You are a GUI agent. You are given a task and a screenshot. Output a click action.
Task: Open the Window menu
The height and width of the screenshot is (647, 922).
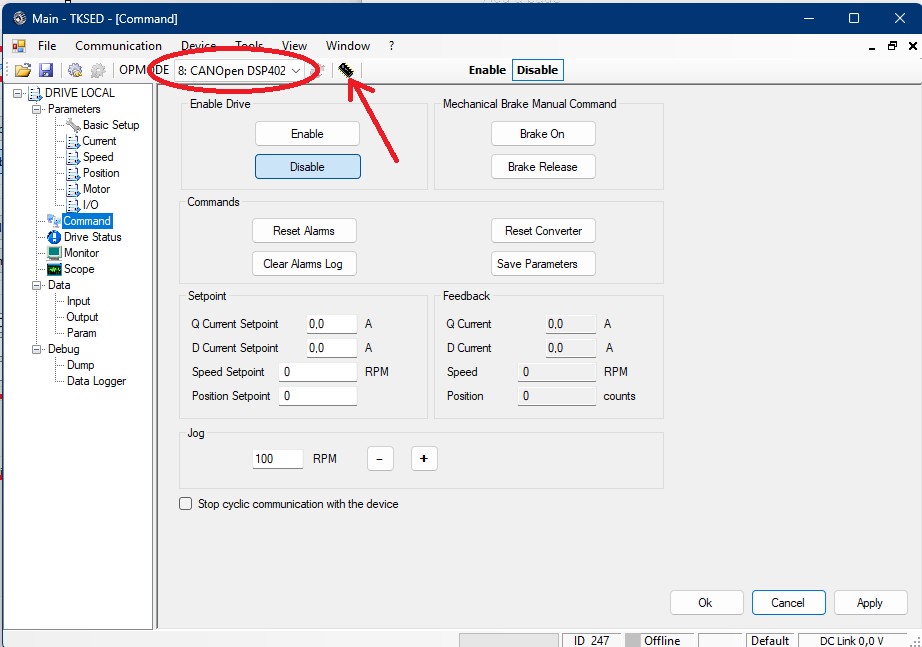(348, 46)
